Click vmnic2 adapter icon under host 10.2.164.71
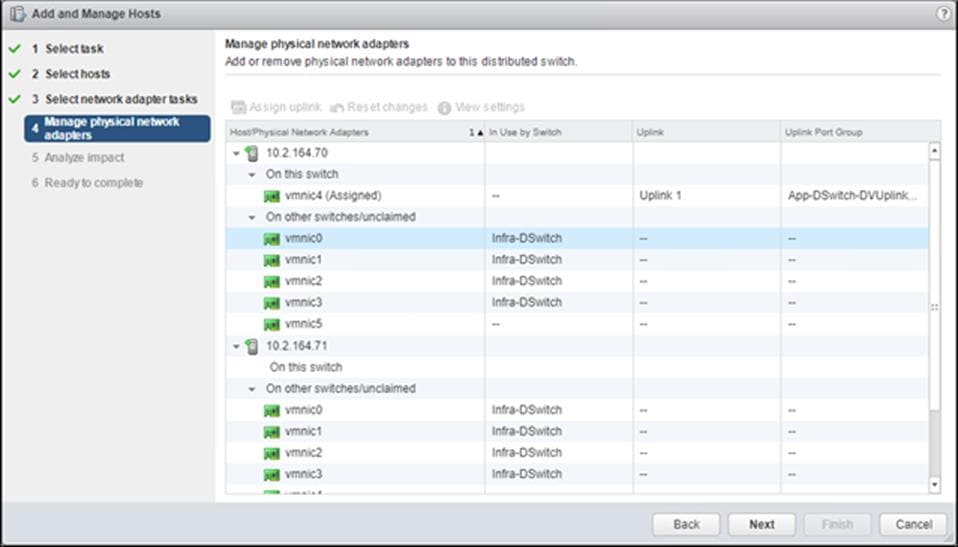The width and height of the screenshot is (958, 547). click(272, 453)
